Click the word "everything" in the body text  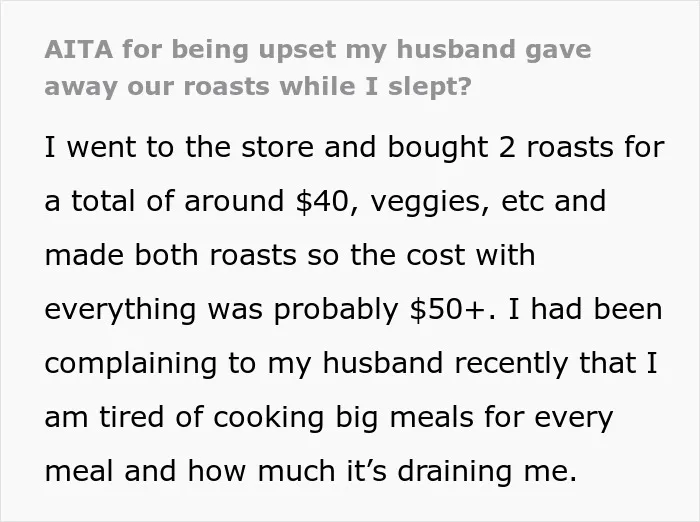pos(120,310)
